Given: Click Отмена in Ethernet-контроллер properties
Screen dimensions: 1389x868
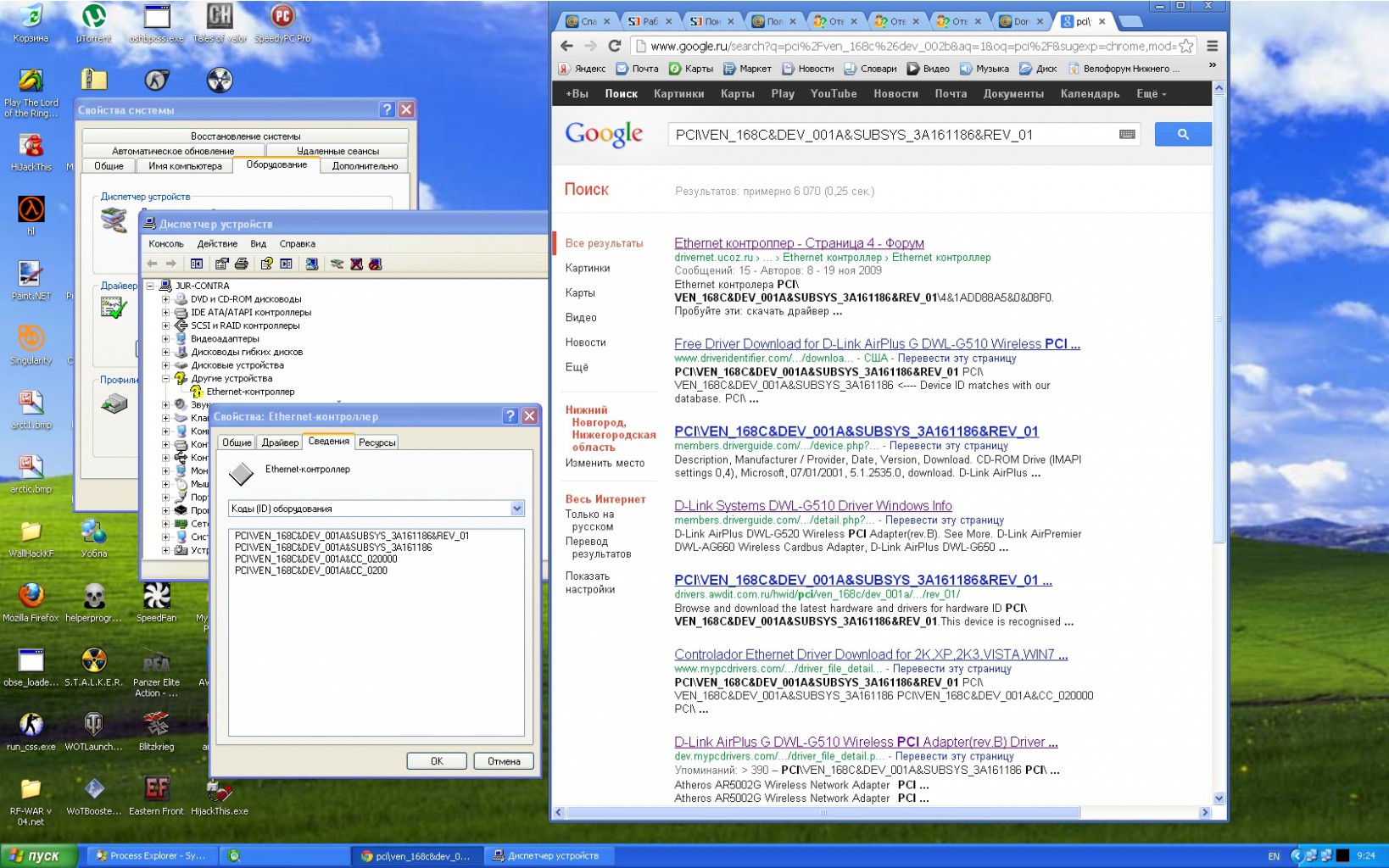Looking at the screenshot, I should 504,761.
